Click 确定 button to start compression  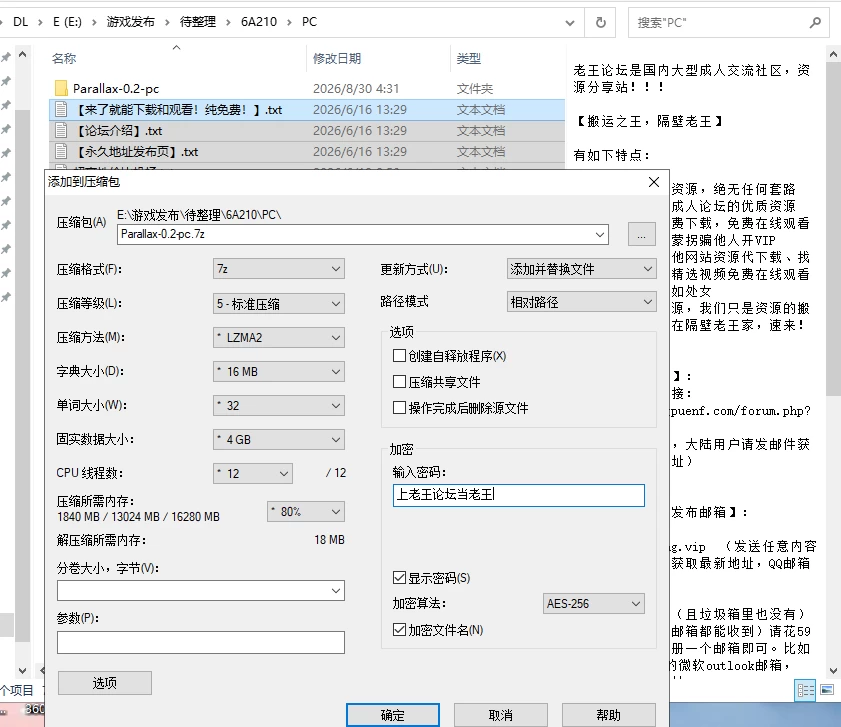(x=393, y=715)
